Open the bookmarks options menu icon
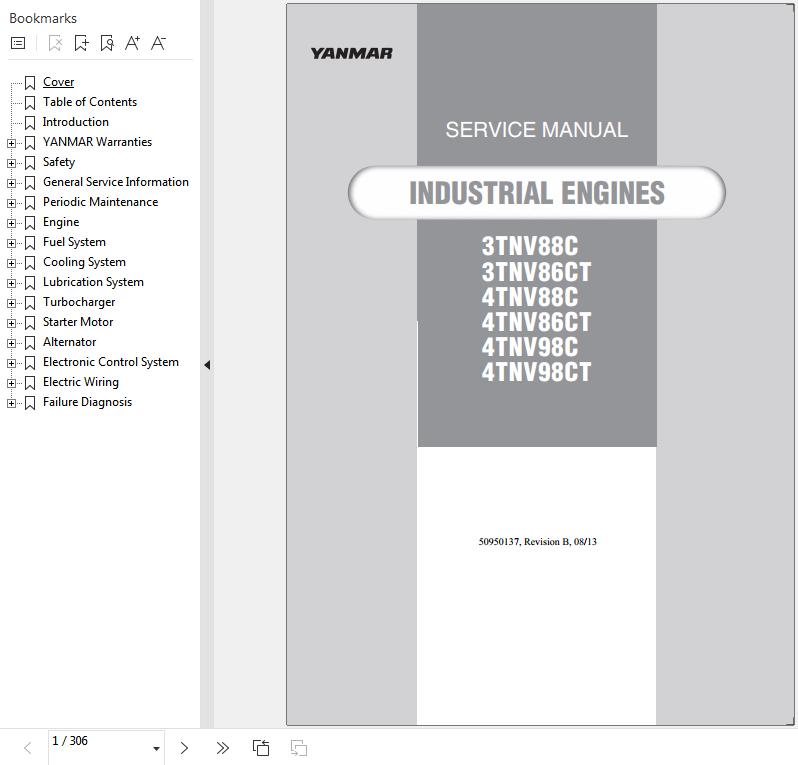 pyautogui.click(x=18, y=43)
